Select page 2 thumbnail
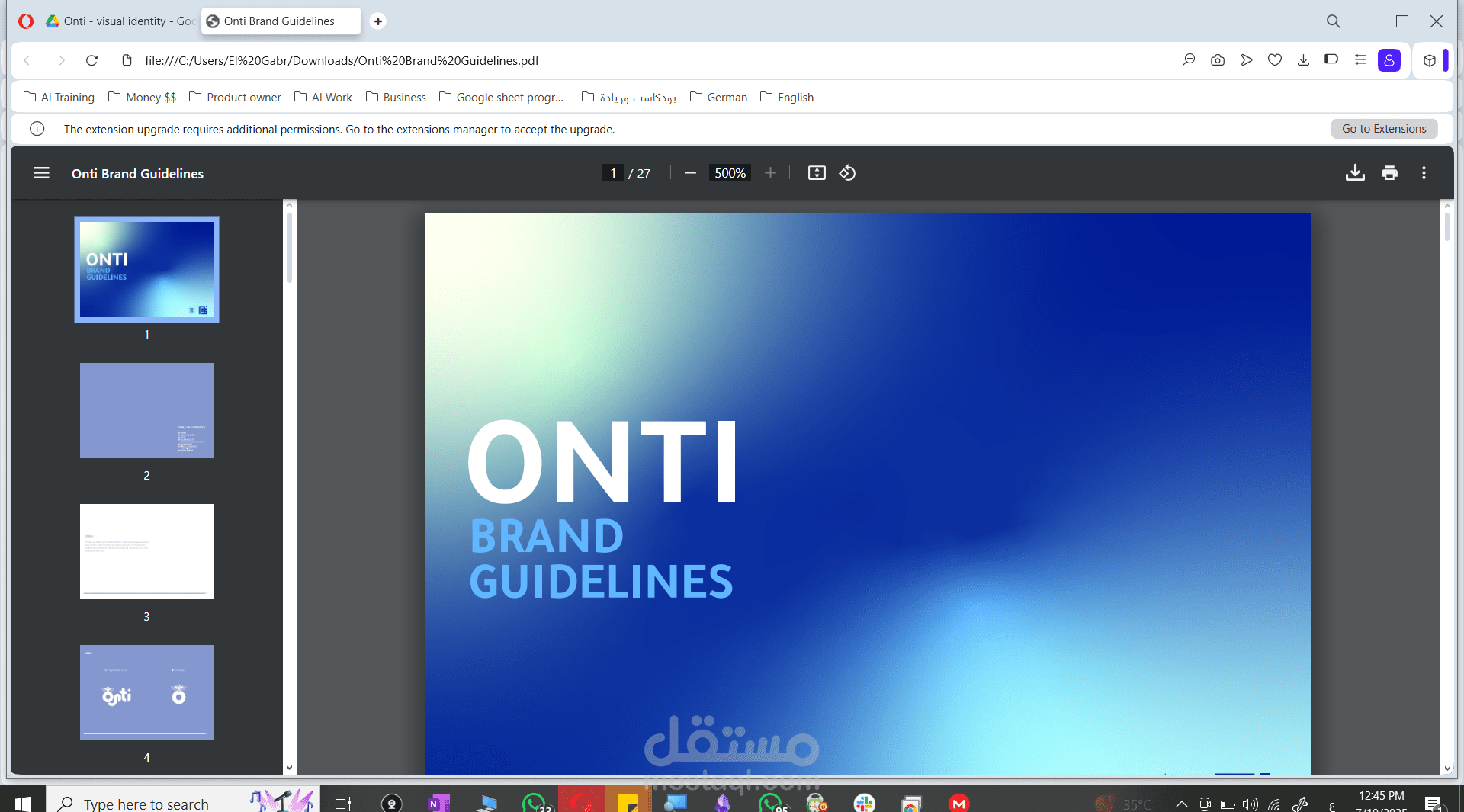 click(146, 410)
